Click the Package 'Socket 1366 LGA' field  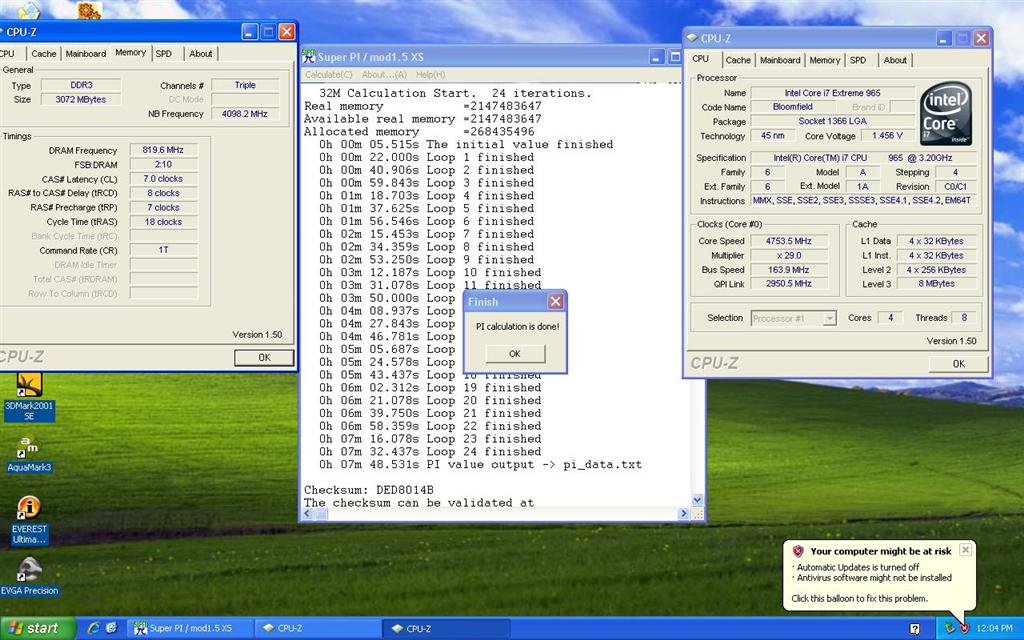pyautogui.click(x=832, y=121)
